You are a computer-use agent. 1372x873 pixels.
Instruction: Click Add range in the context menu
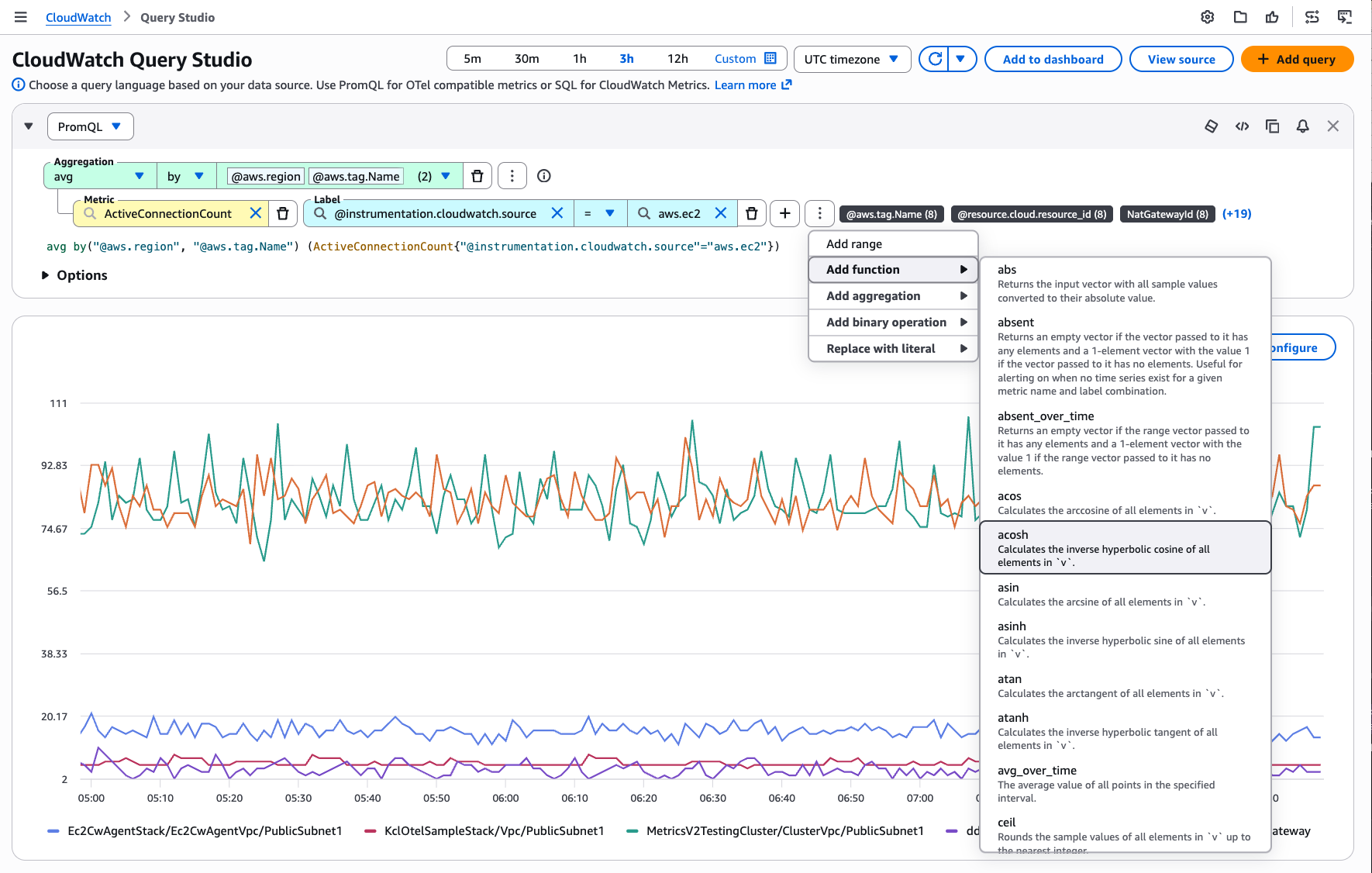(893, 243)
